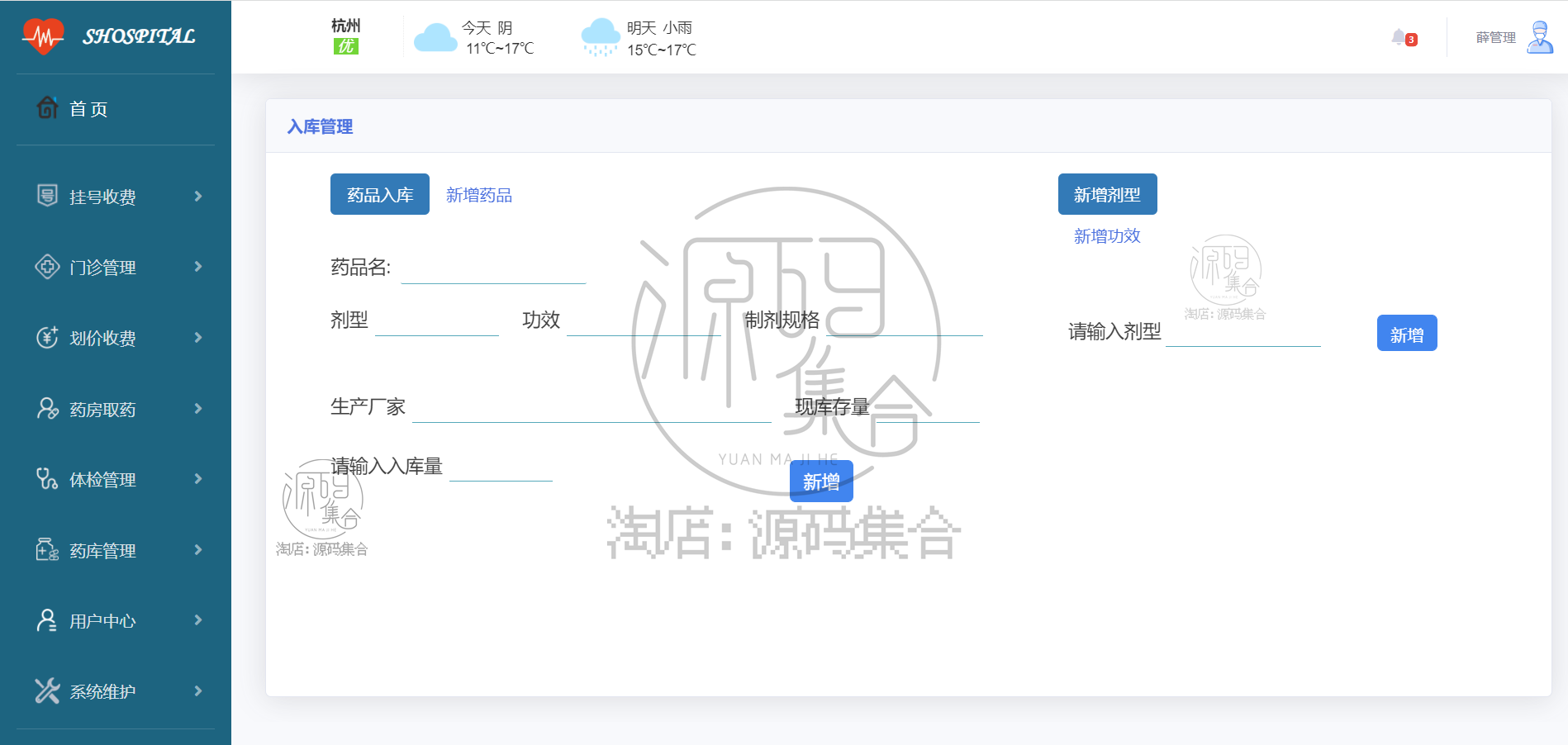Click the 药品名 input field
Screen dimensions: 1568x745
coord(493,269)
